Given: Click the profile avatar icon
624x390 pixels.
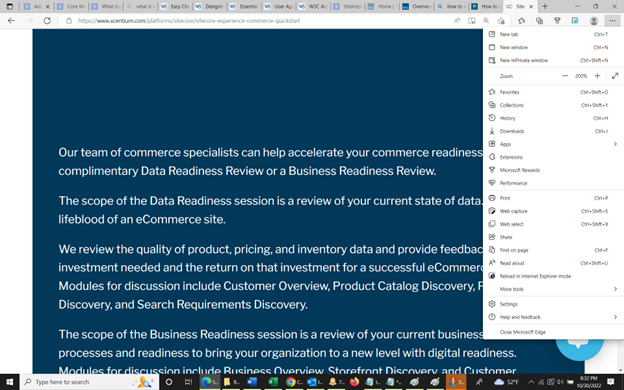Looking at the screenshot, I should pos(594,21).
